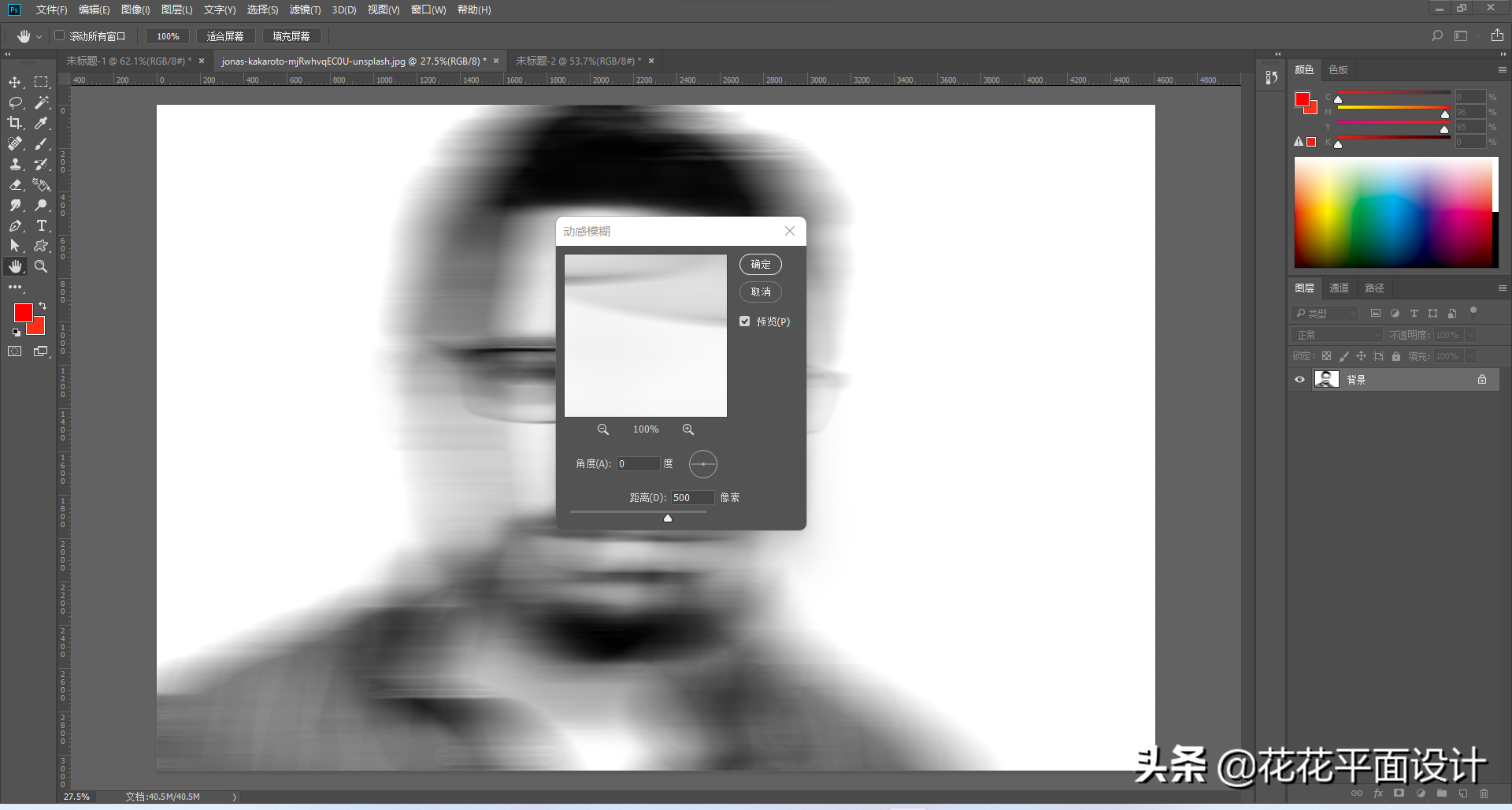Toggle lock all button in Layers panel
The image size is (1512, 810).
1396,356
